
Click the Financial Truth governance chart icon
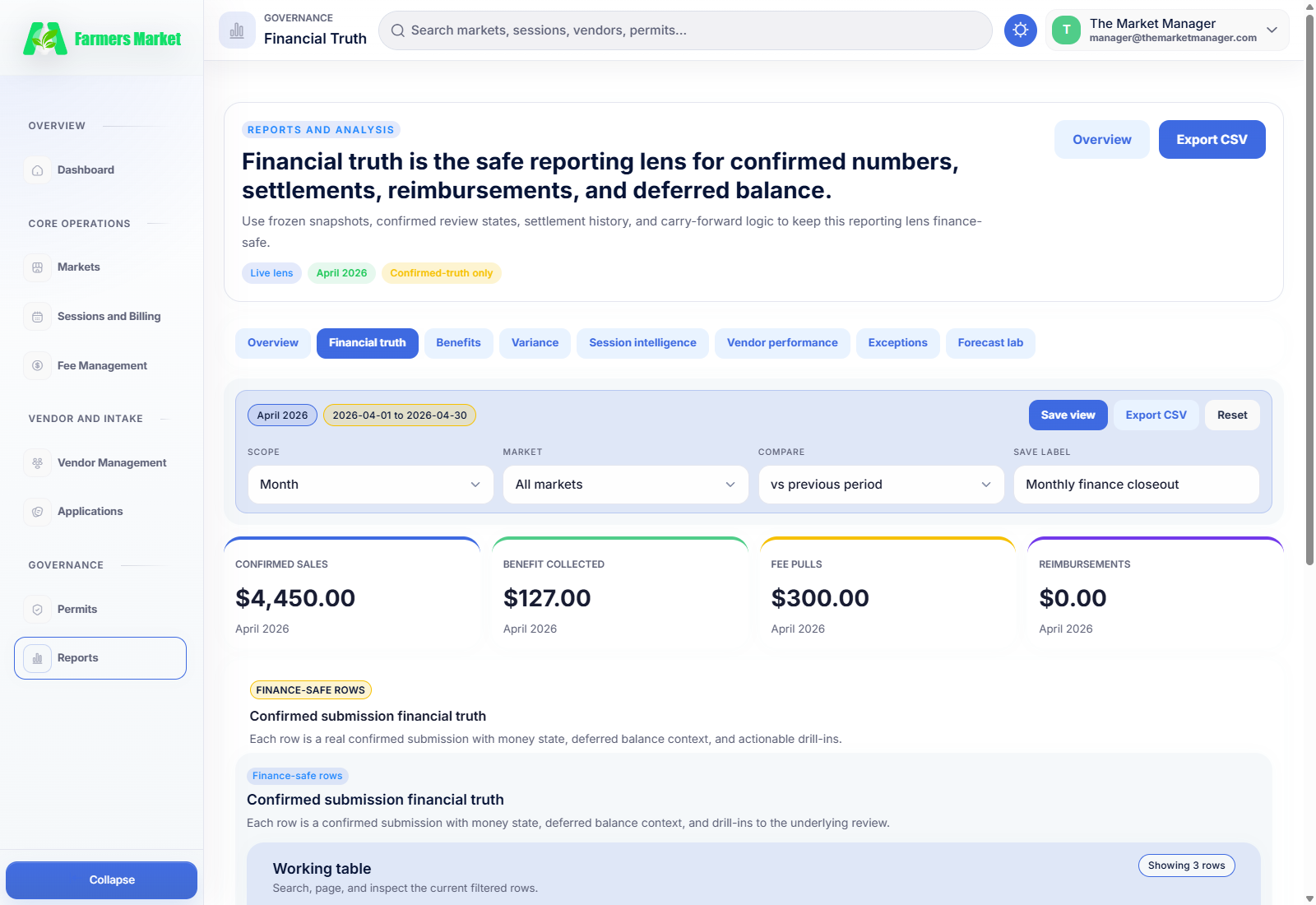pos(236,30)
